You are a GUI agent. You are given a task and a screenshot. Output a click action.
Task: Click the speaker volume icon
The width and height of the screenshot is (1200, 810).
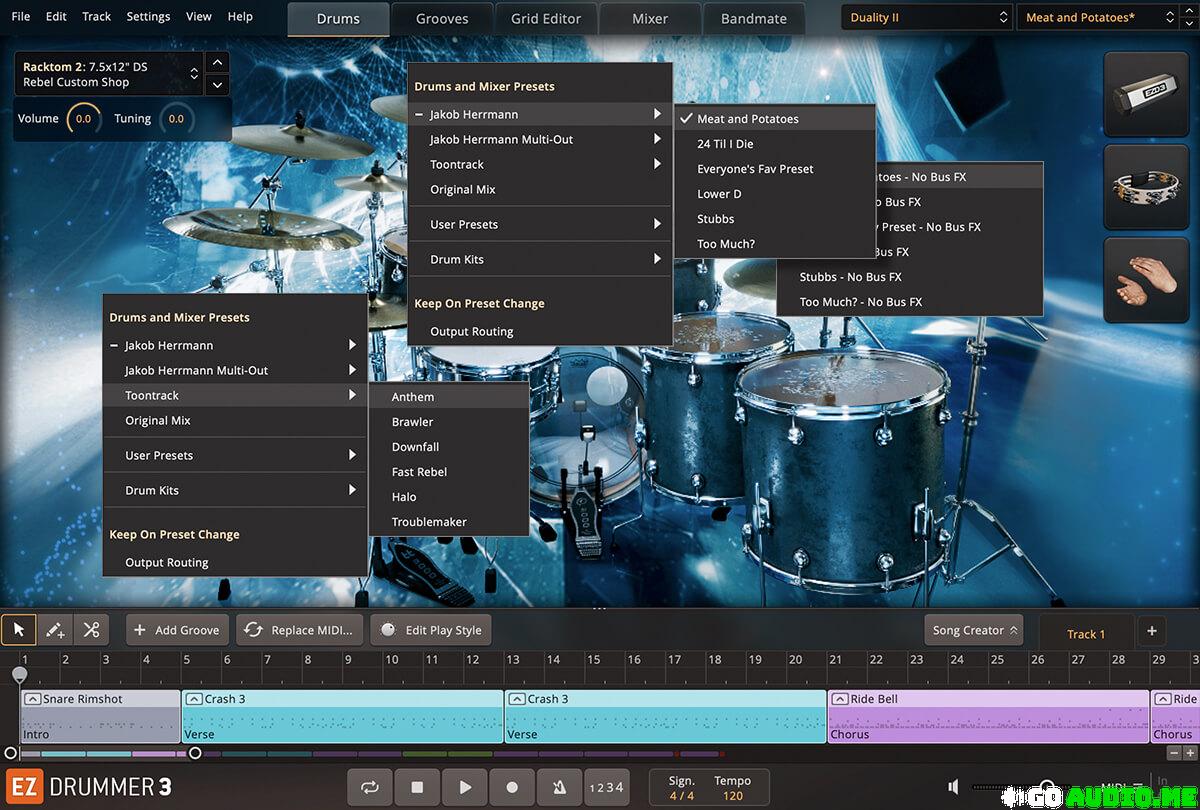(x=955, y=787)
